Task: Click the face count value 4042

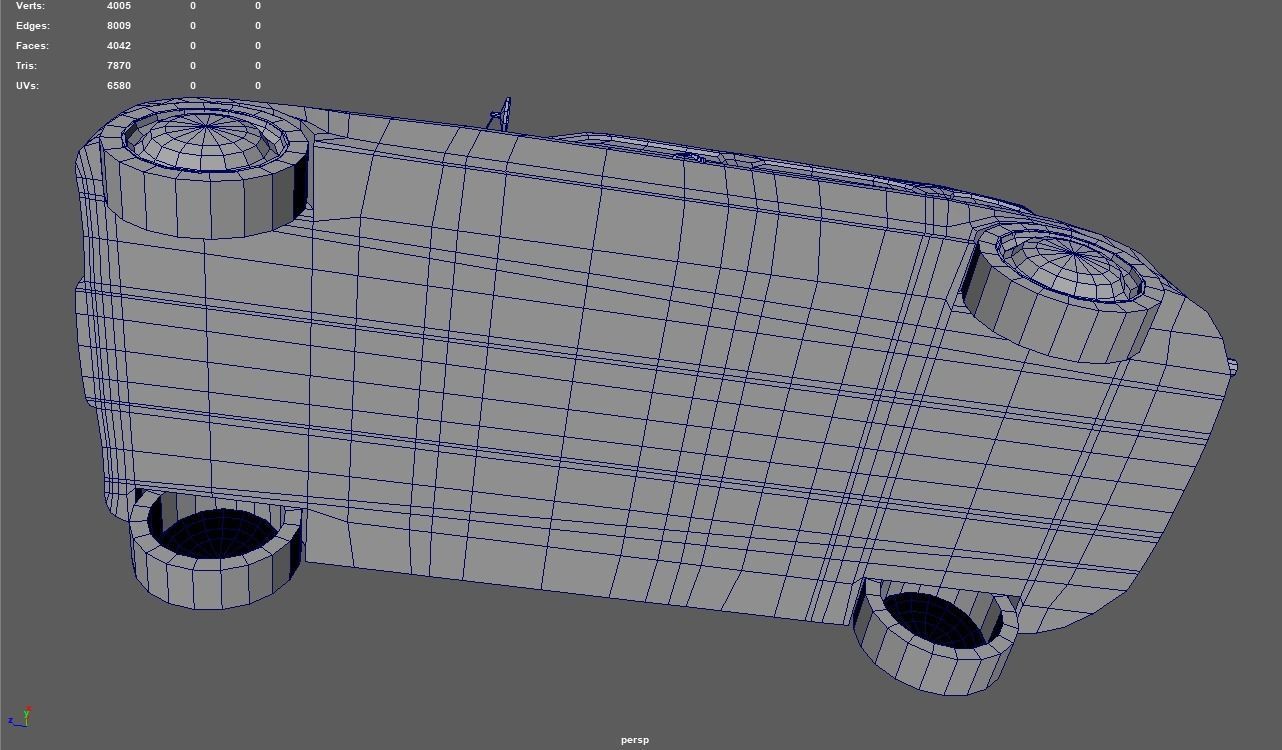Action: pyautogui.click(x=119, y=46)
